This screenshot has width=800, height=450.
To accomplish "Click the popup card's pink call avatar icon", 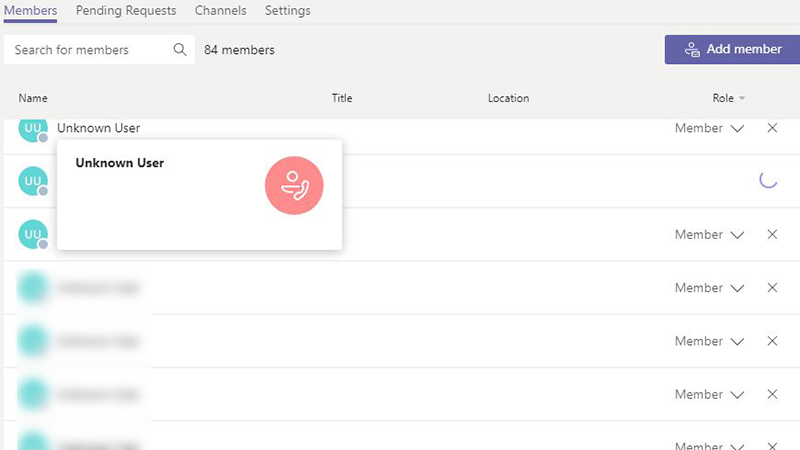I will click(294, 185).
